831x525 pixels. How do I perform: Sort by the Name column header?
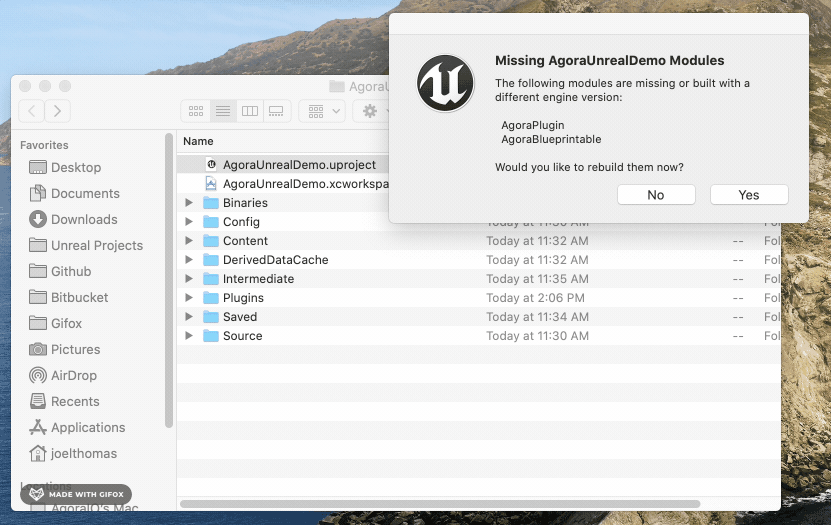[x=198, y=141]
